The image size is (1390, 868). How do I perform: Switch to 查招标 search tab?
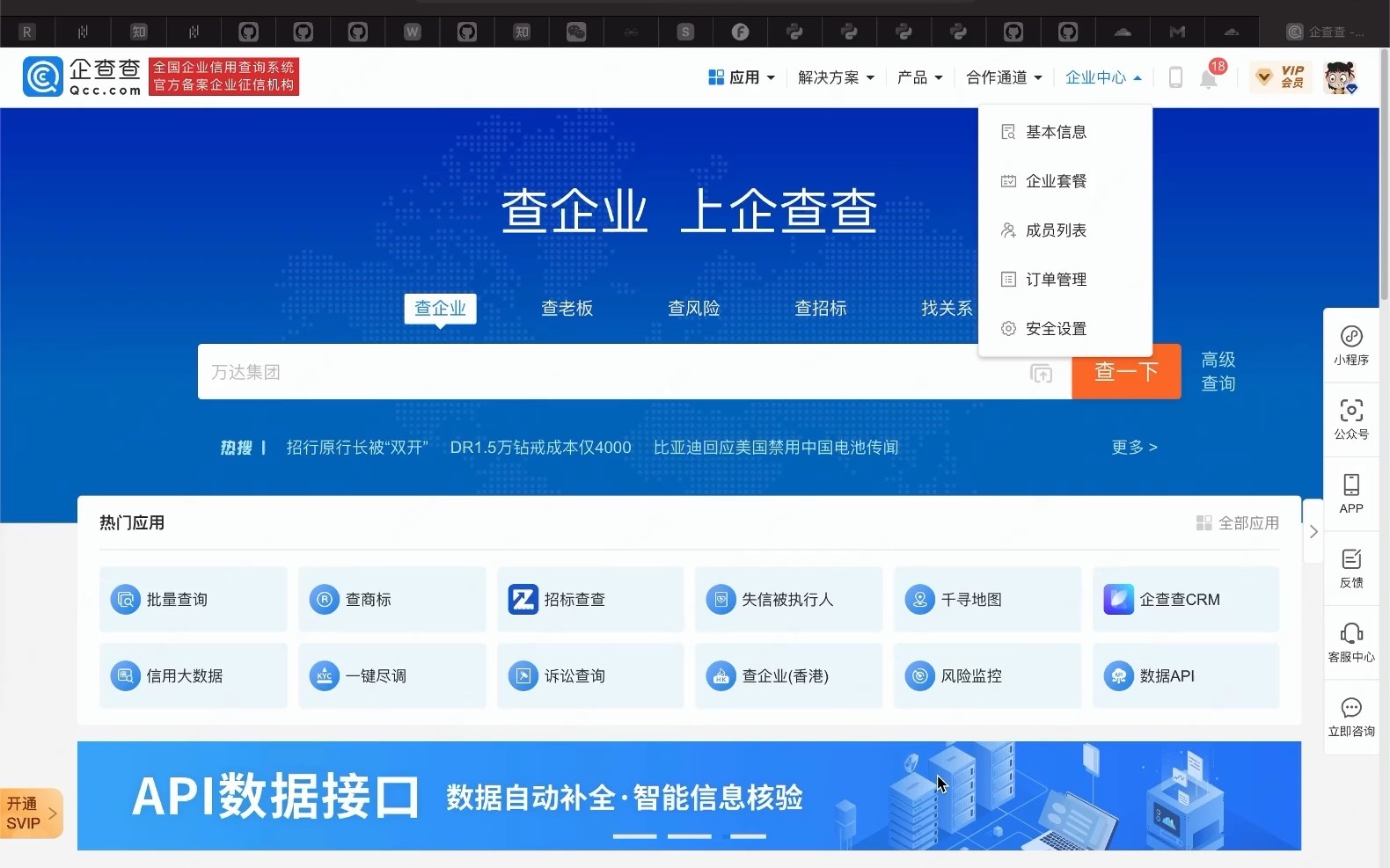point(821,308)
